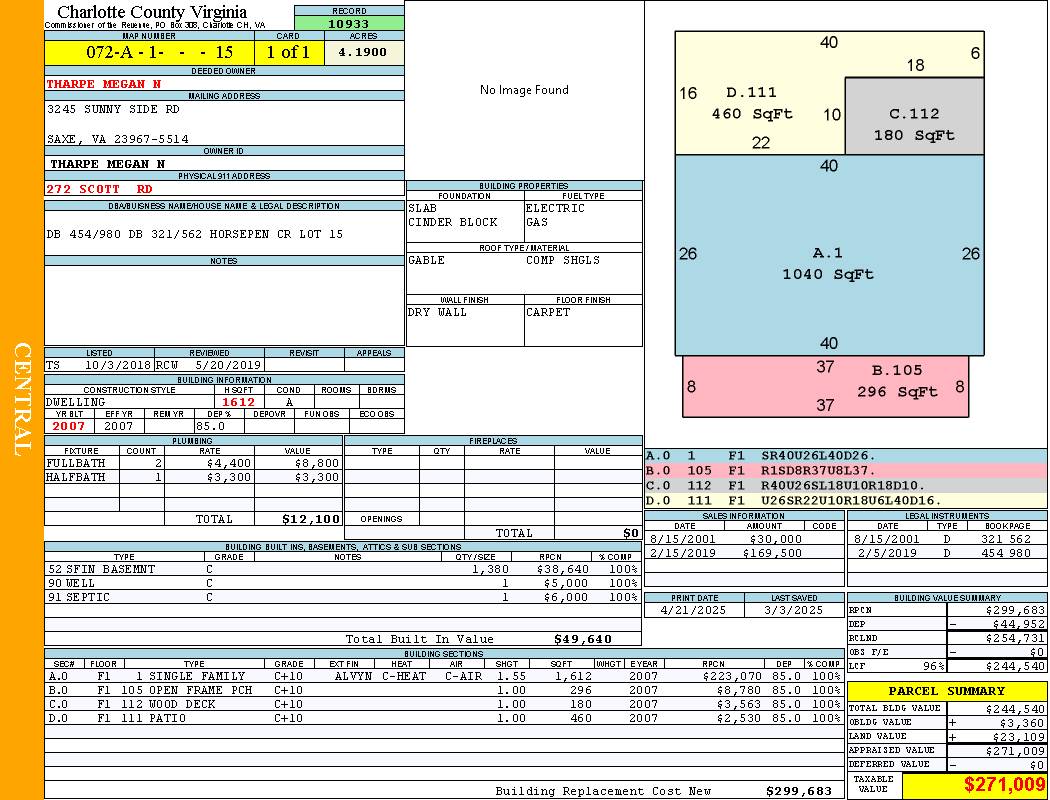Click the vertical CENTRAL sidebar label
The image size is (1050, 800).
(23, 400)
